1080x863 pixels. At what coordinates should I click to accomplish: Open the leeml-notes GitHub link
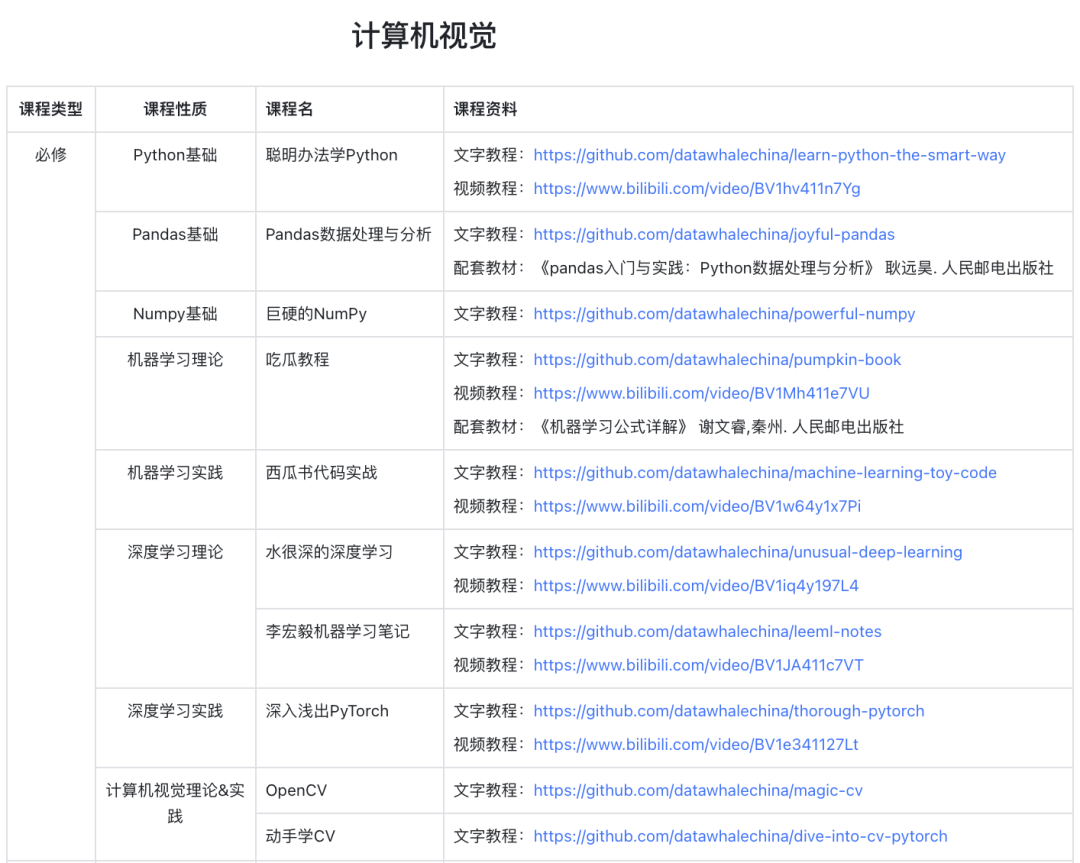point(708,631)
